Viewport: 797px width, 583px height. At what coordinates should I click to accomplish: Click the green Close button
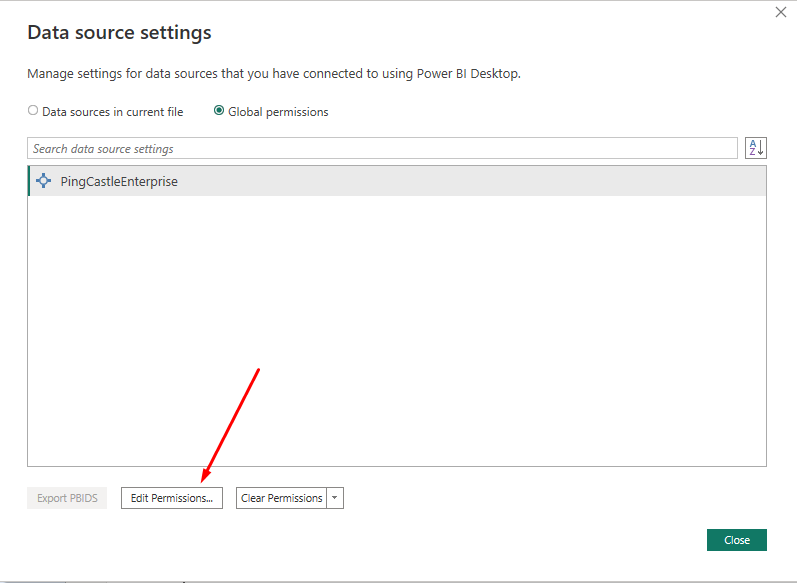(x=737, y=540)
